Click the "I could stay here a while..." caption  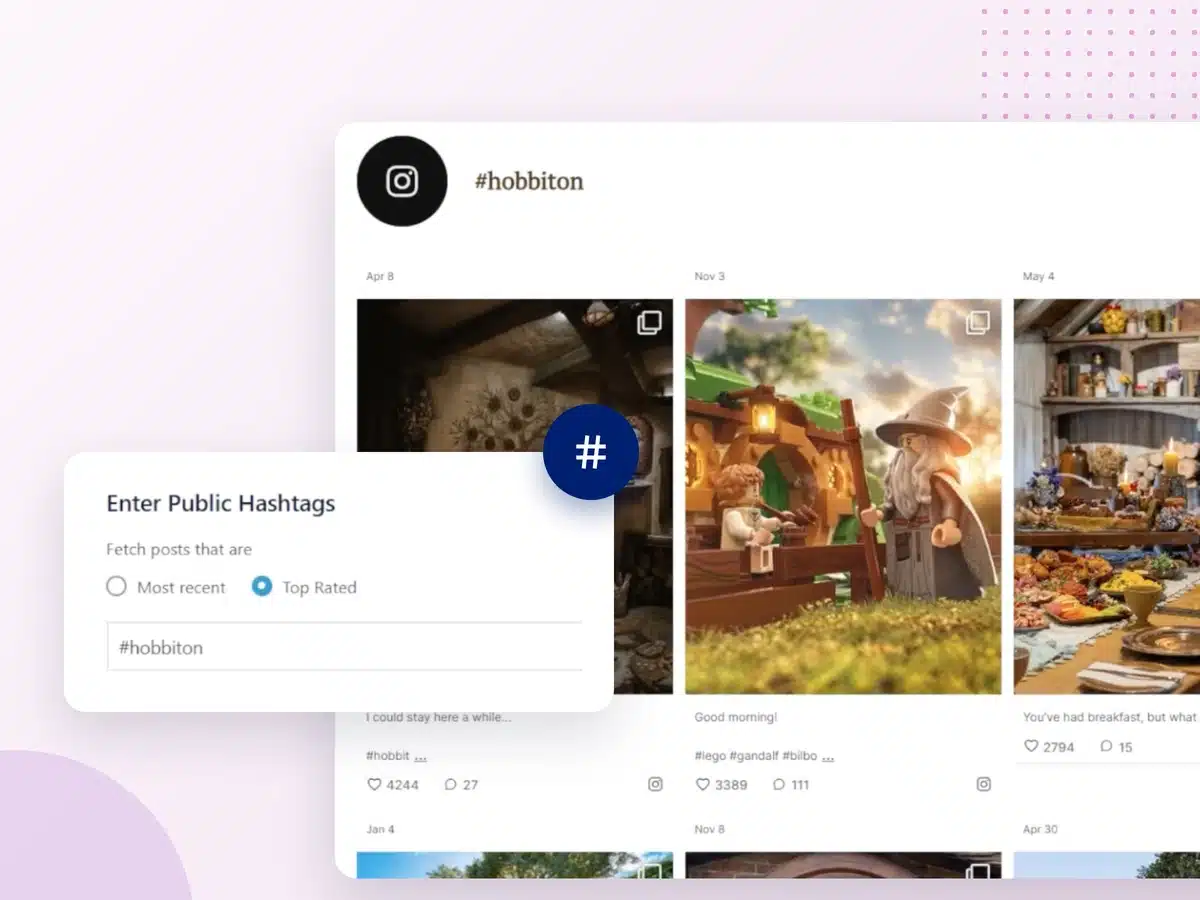click(x=438, y=717)
